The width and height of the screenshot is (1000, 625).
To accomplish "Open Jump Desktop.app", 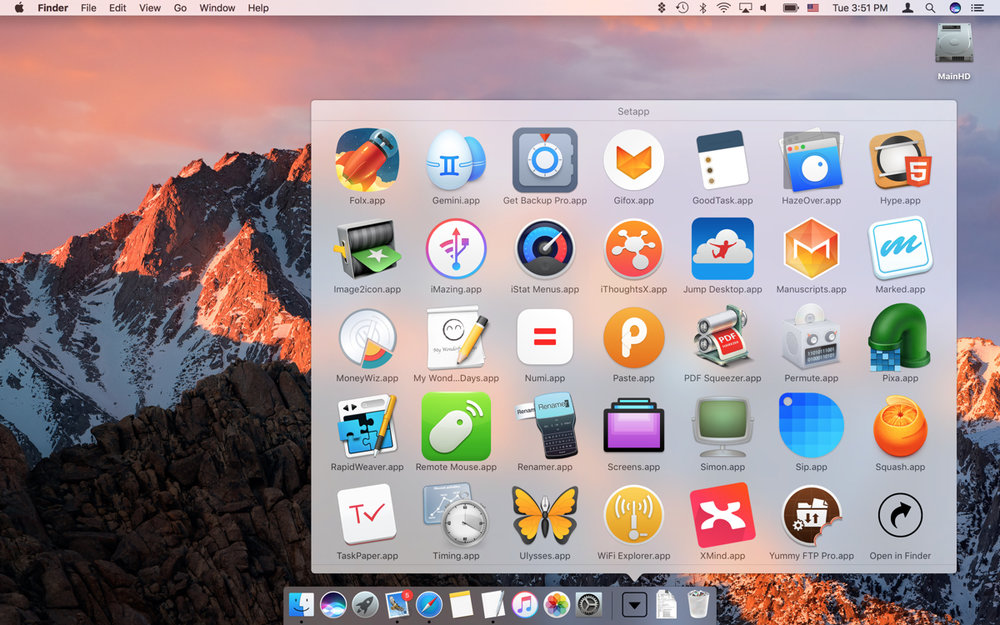I will (722, 249).
